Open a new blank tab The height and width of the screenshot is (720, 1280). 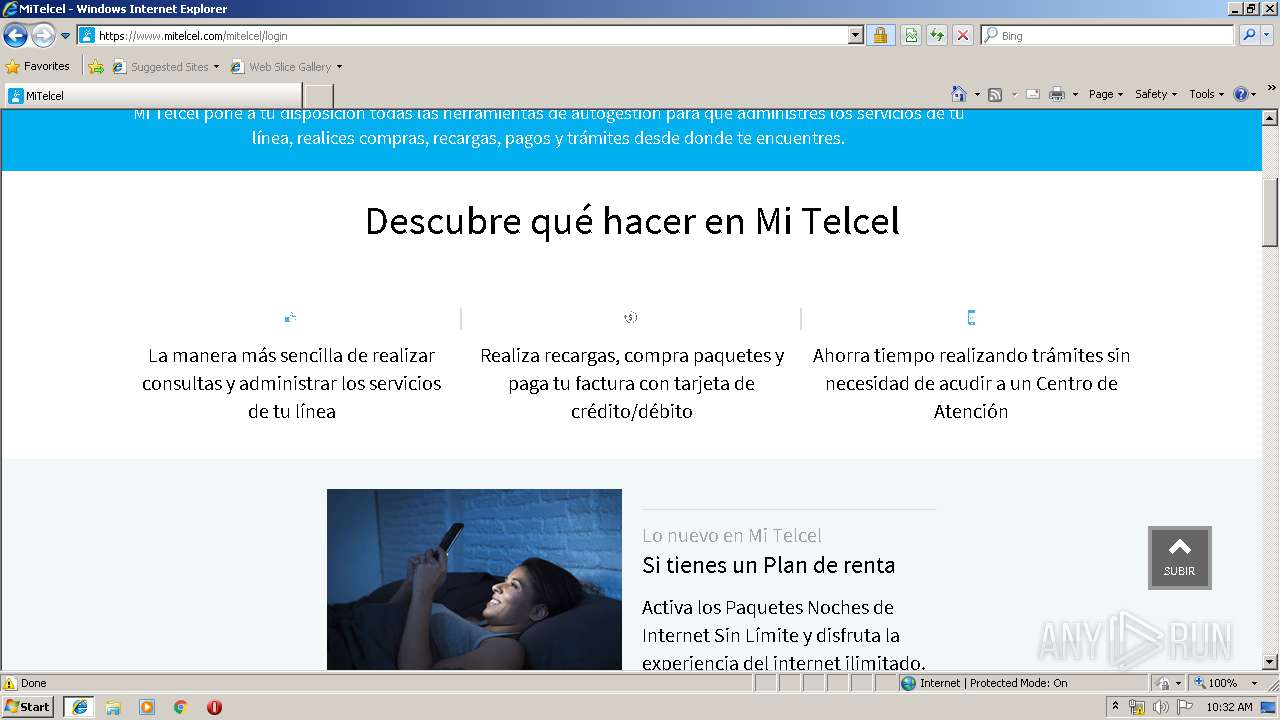[318, 95]
